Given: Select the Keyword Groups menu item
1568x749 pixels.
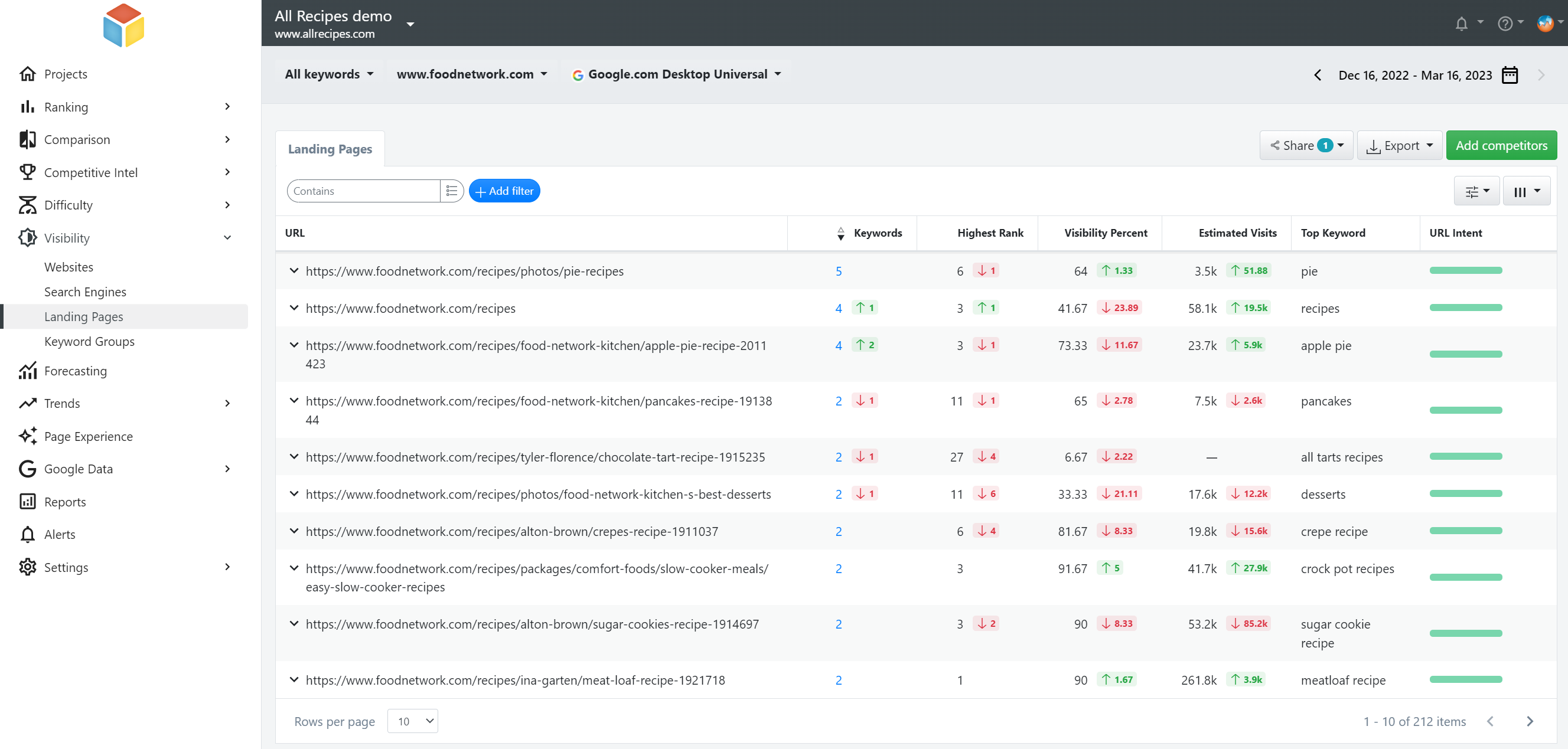Looking at the screenshot, I should pos(89,341).
